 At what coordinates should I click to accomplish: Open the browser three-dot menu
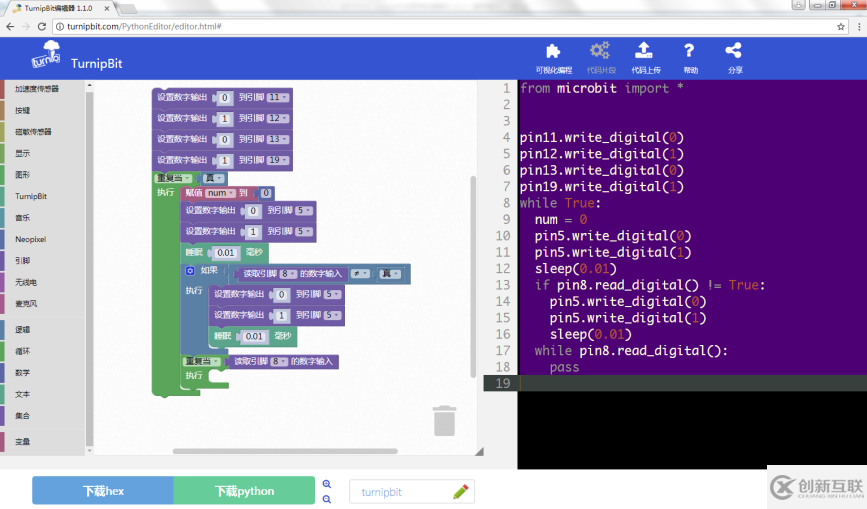coord(859,26)
